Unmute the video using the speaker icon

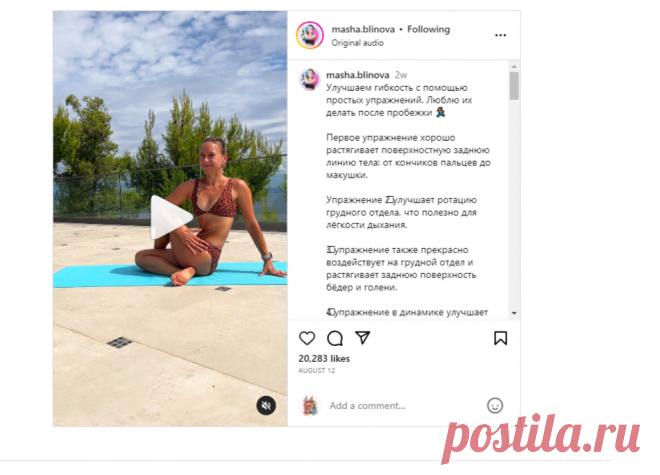pos(266,406)
